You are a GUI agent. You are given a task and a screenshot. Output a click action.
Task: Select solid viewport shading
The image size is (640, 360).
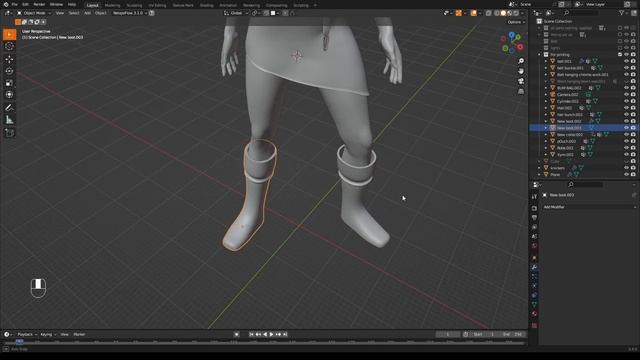click(x=503, y=13)
